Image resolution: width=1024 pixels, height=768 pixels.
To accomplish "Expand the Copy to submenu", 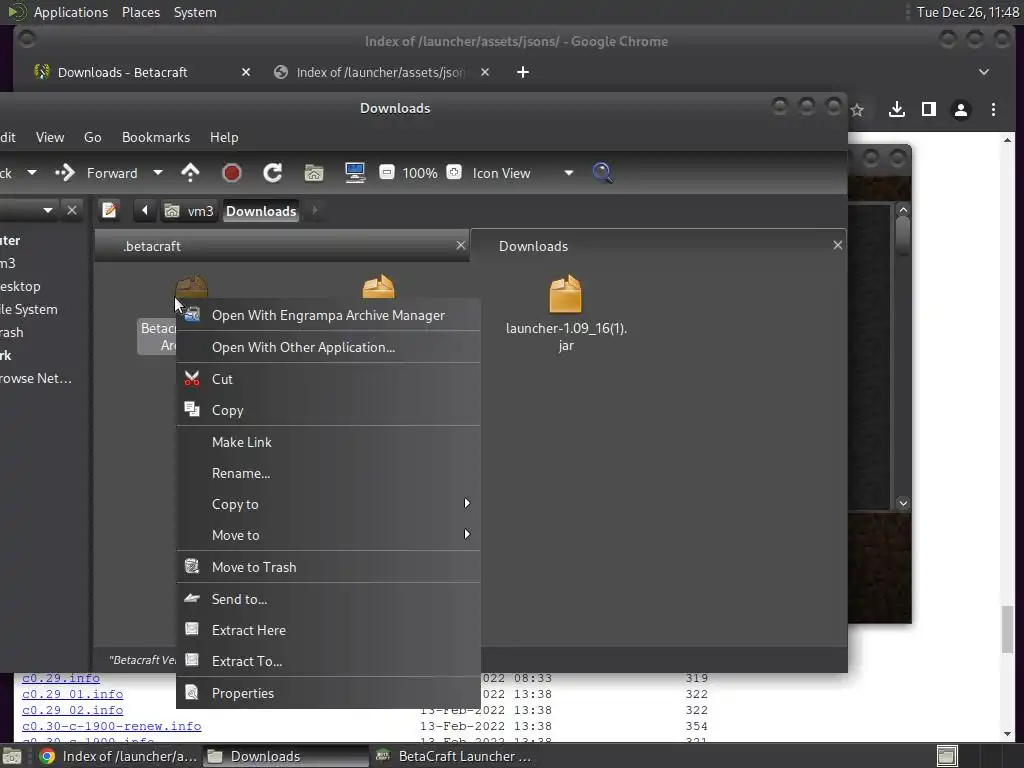I will [328, 504].
